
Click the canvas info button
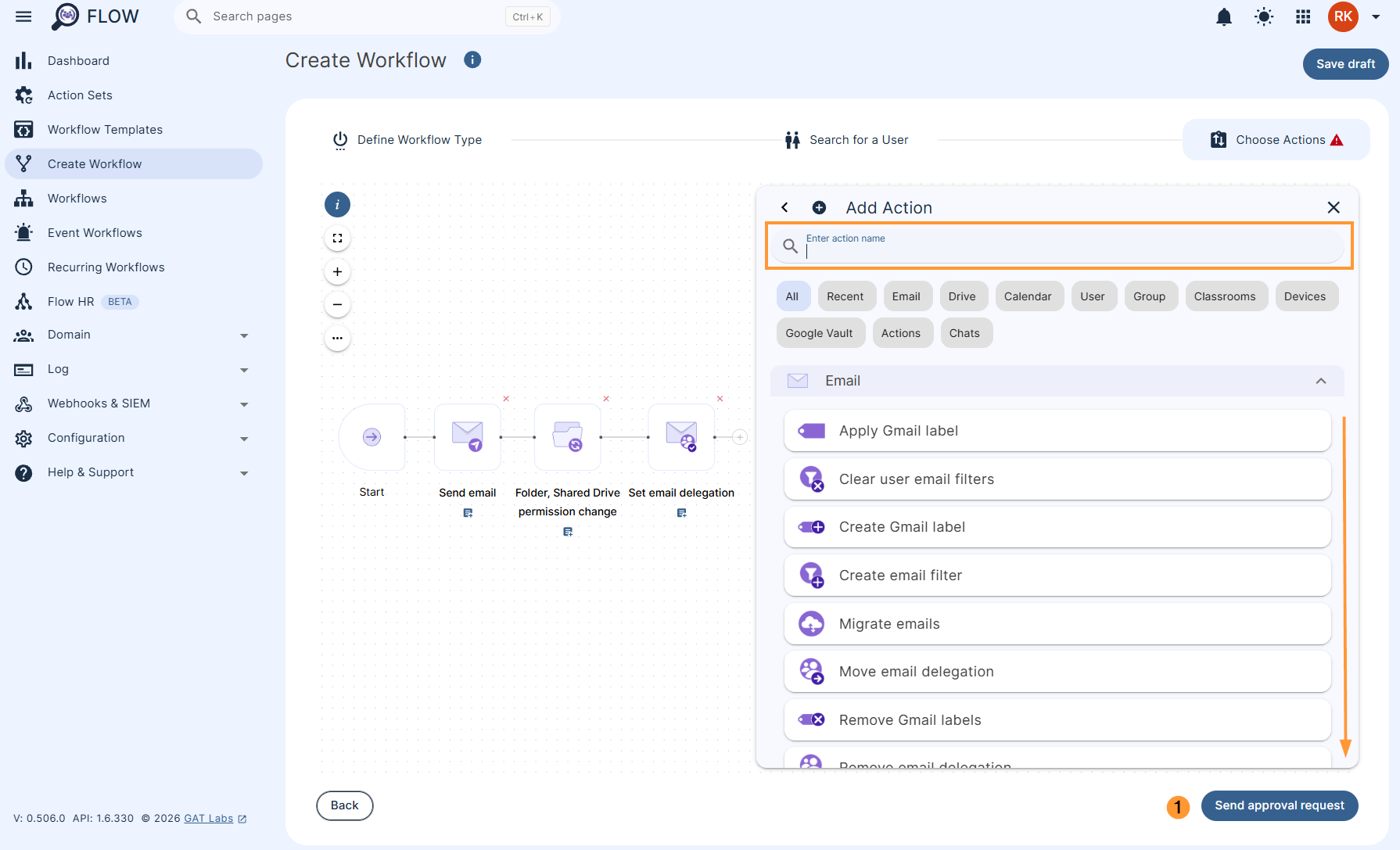[337, 205]
